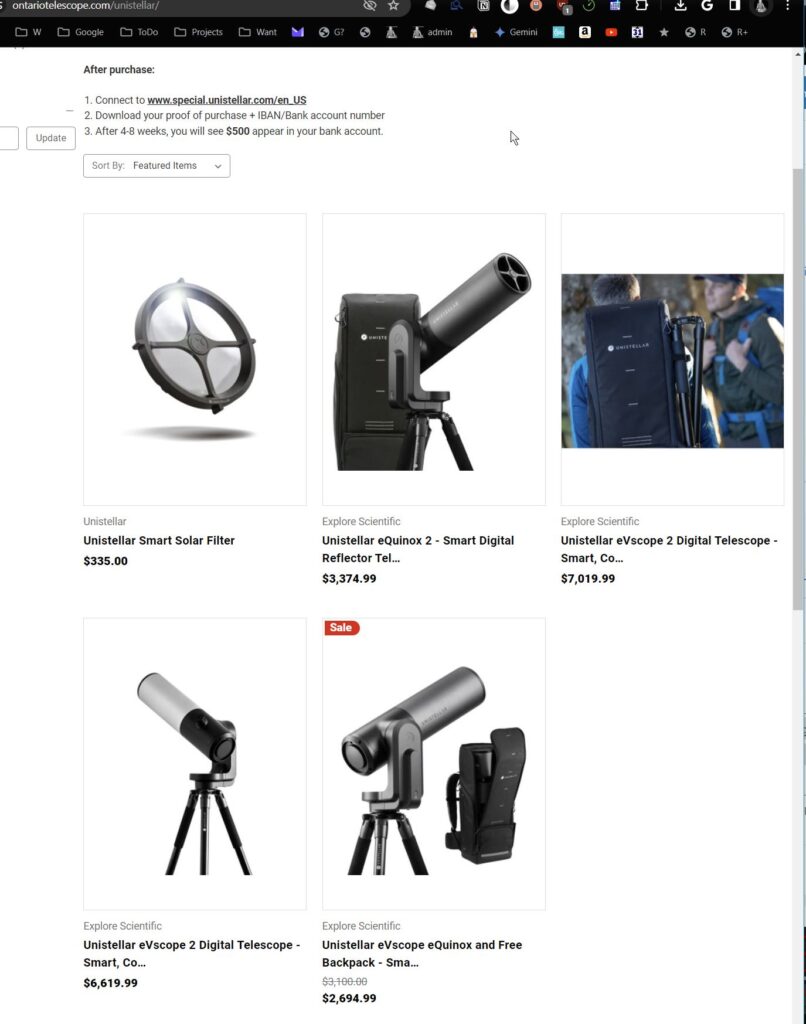Open Chrome's three-dot menu
The image size is (806, 1024).
[x=788, y=5]
